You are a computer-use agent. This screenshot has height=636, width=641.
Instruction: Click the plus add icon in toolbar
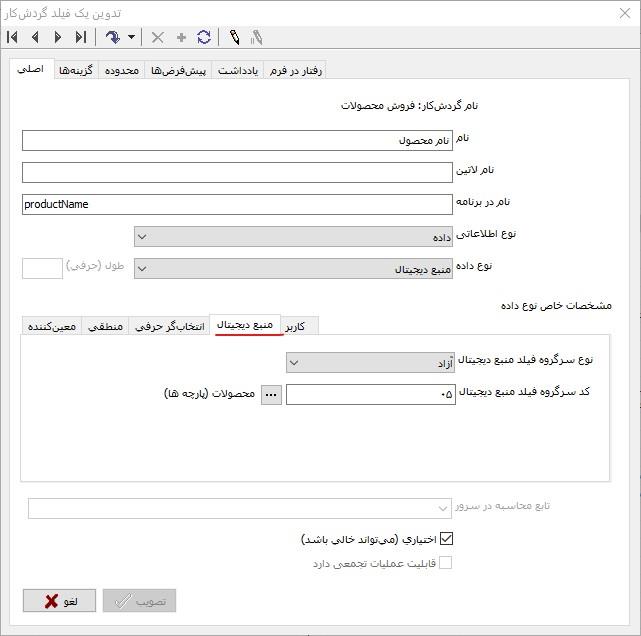[x=181, y=37]
